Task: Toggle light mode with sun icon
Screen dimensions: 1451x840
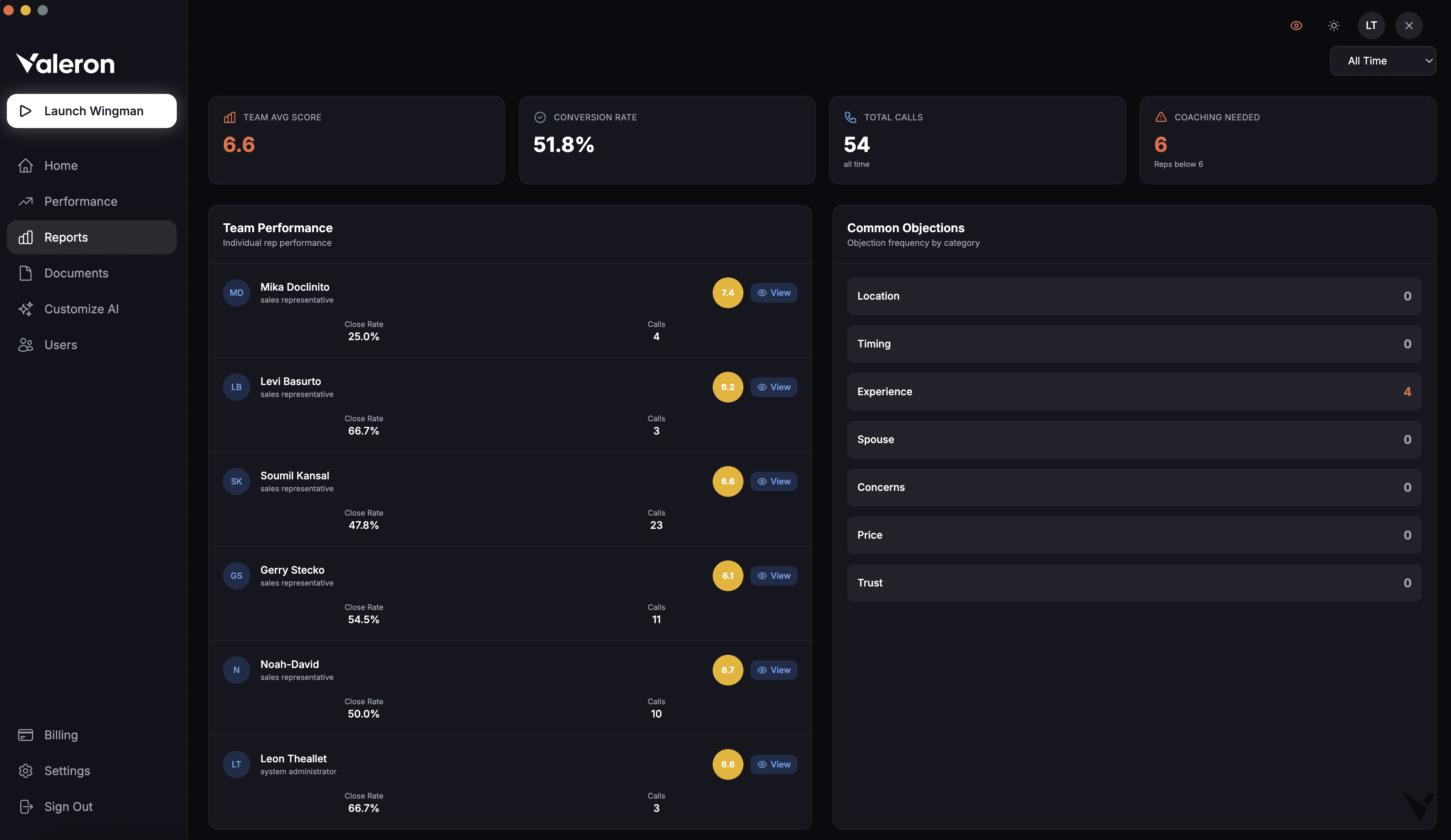Action: (x=1334, y=25)
